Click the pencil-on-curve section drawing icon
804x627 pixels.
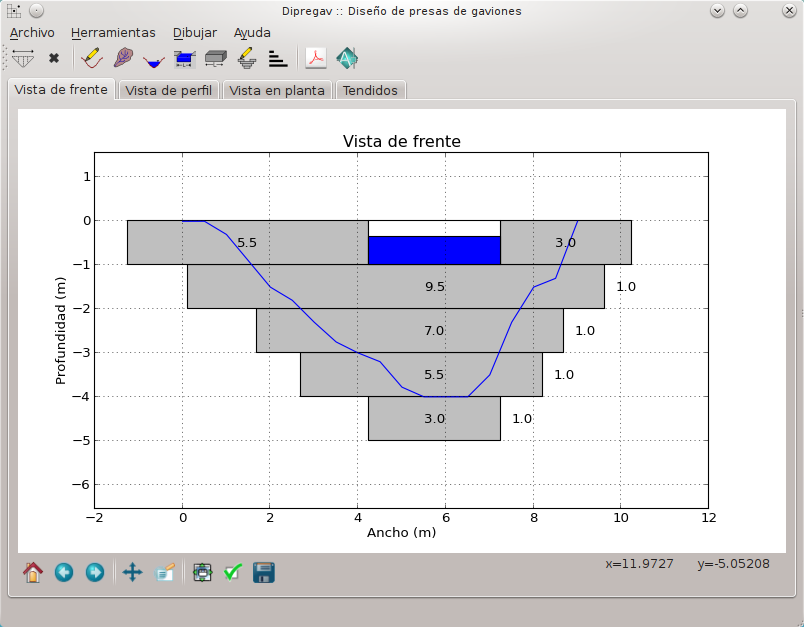click(92, 58)
